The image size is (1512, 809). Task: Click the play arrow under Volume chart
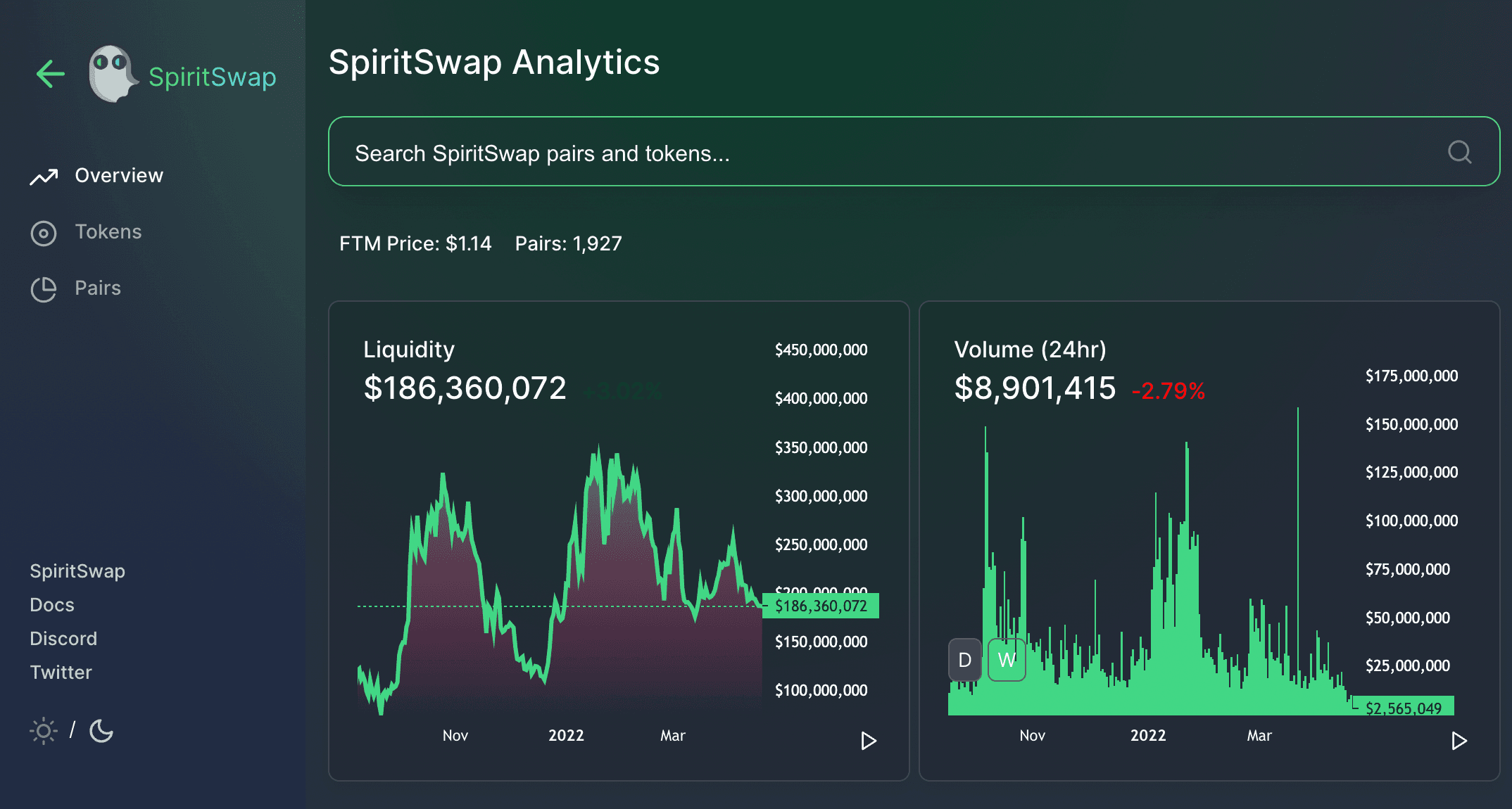[1459, 741]
